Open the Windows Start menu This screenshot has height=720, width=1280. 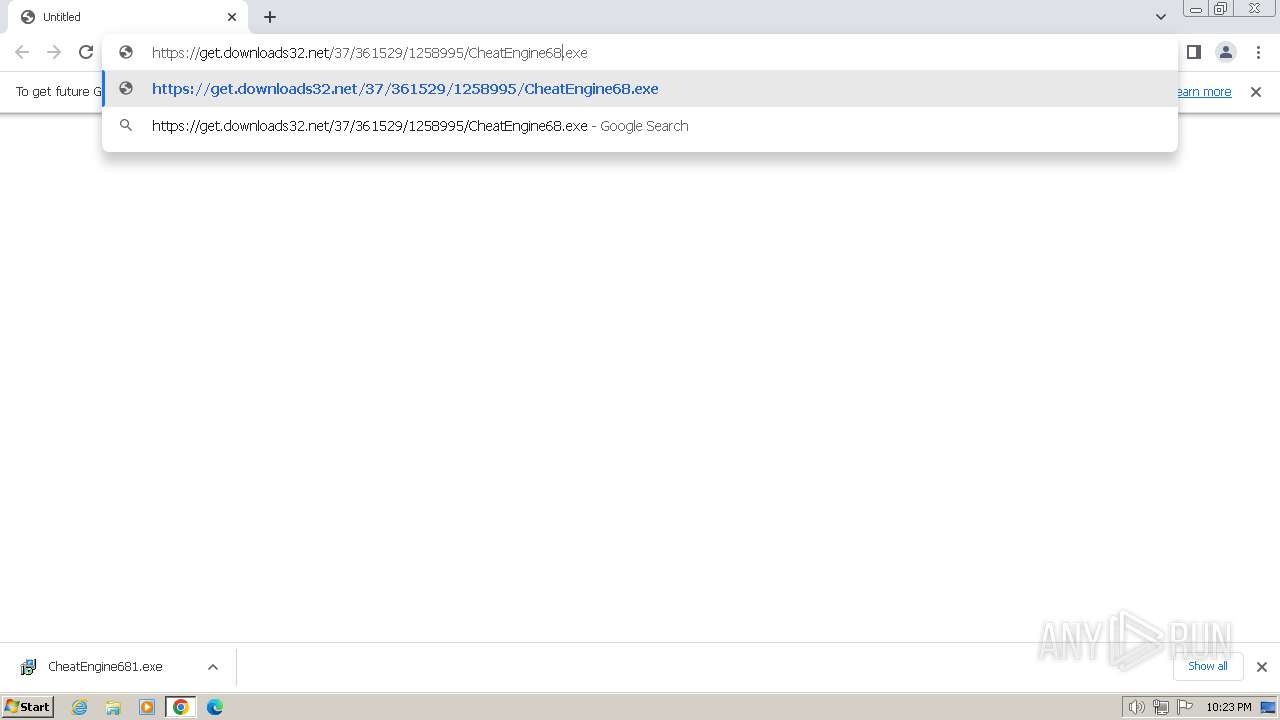coord(27,707)
